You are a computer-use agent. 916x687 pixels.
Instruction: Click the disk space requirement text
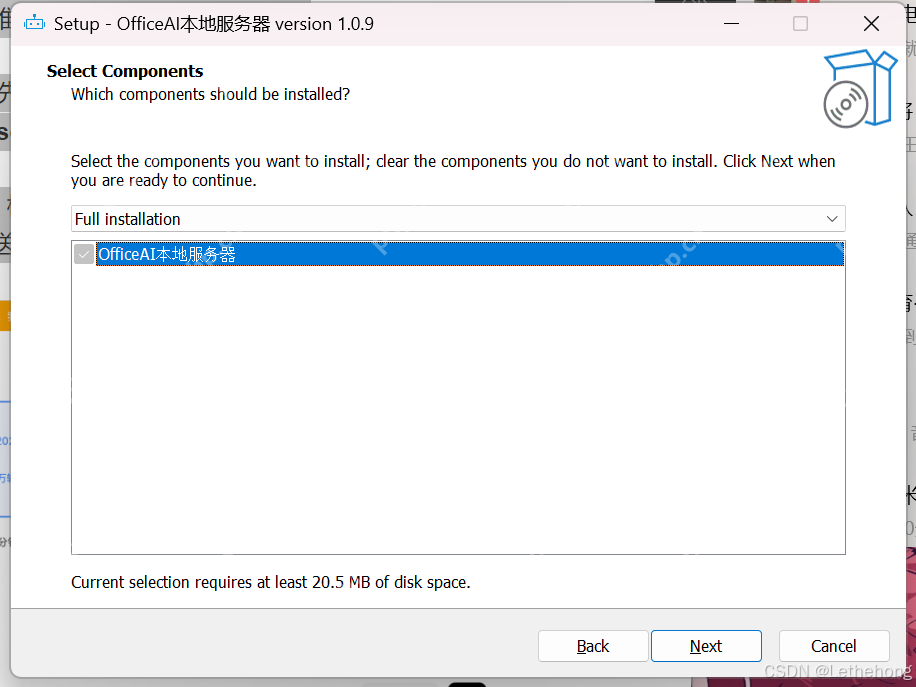270,582
